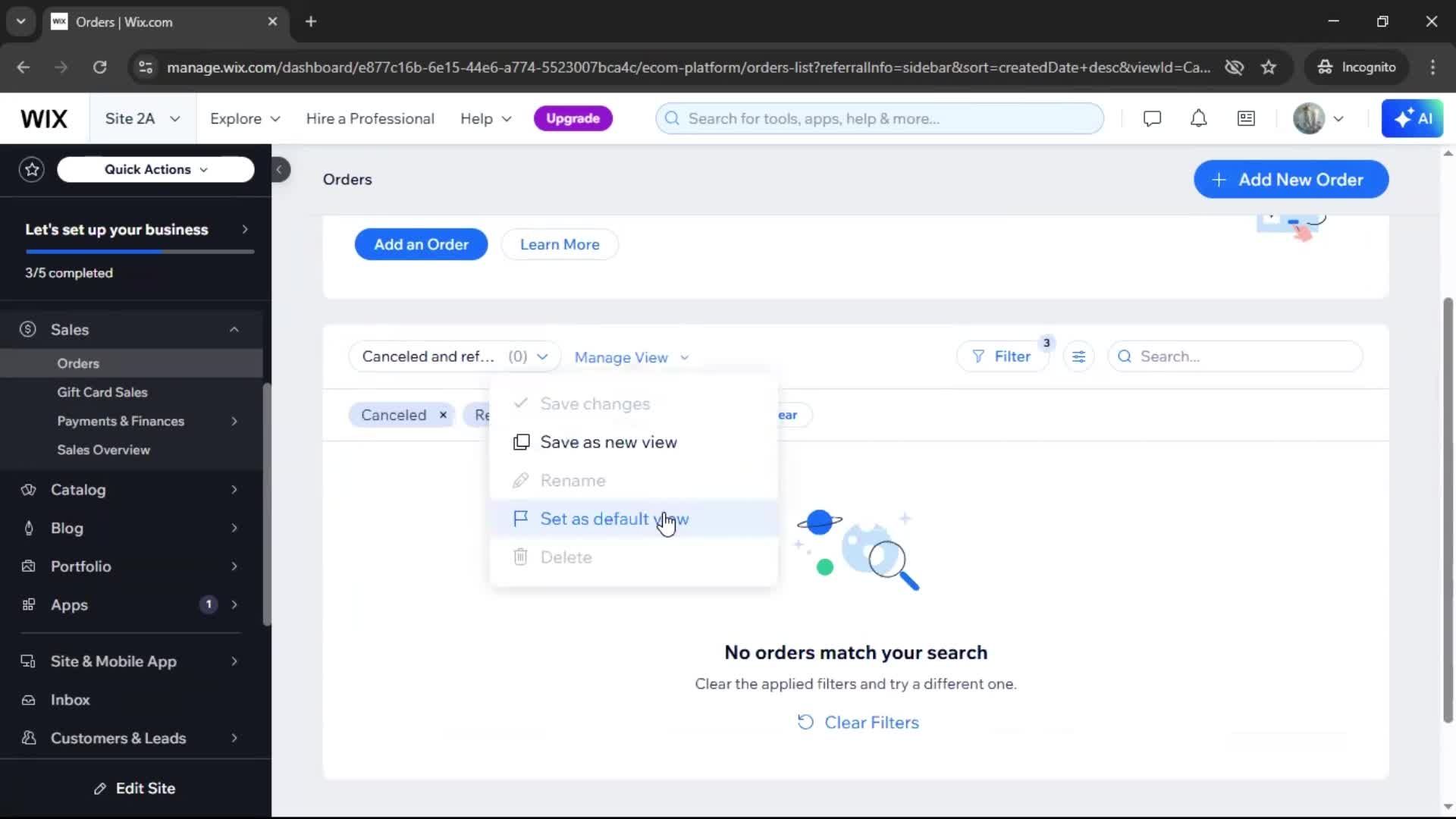This screenshot has height=819, width=1456.
Task: Click the setup progress bar
Action: (x=140, y=252)
